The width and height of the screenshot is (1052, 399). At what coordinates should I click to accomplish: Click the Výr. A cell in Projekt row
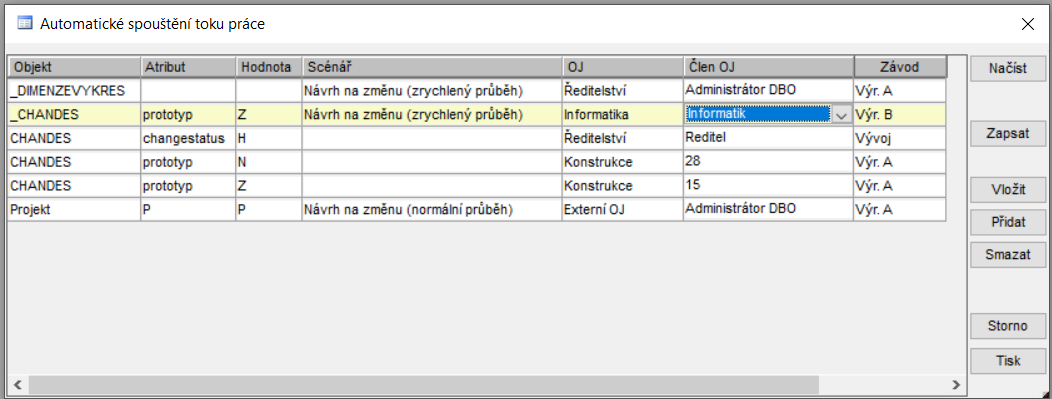[x=900, y=209]
